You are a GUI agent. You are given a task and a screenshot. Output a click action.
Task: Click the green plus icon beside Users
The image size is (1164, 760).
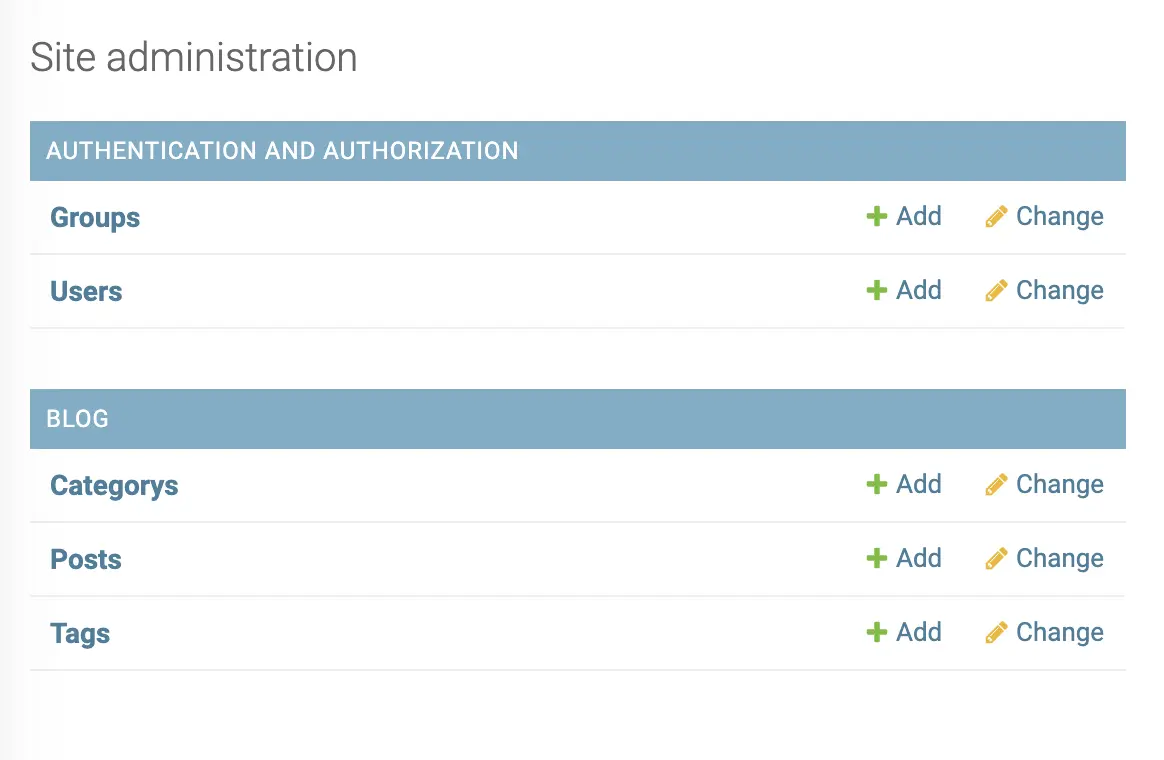(x=877, y=290)
